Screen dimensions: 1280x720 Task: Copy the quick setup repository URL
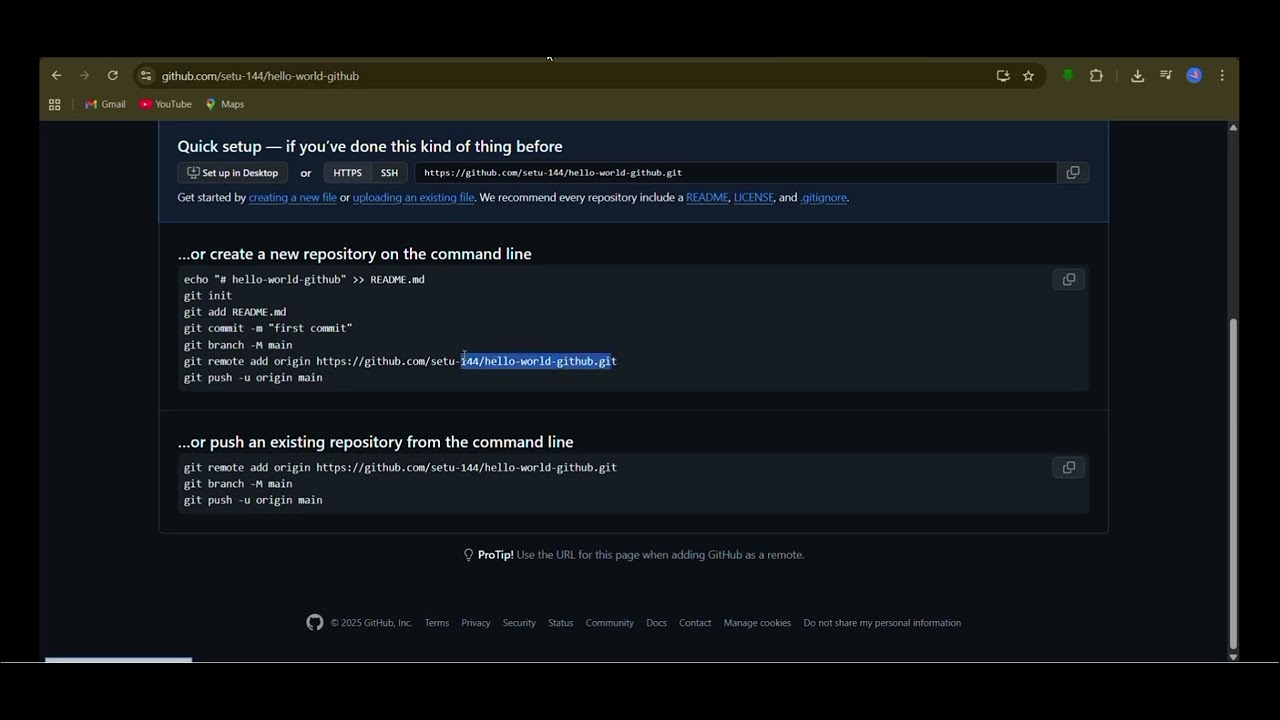pos(1073,173)
